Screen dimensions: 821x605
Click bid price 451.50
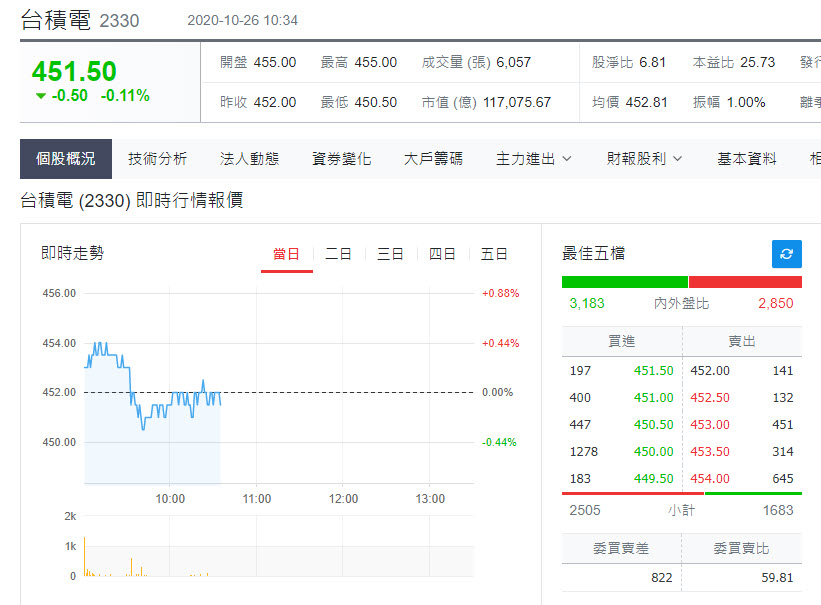(x=653, y=371)
